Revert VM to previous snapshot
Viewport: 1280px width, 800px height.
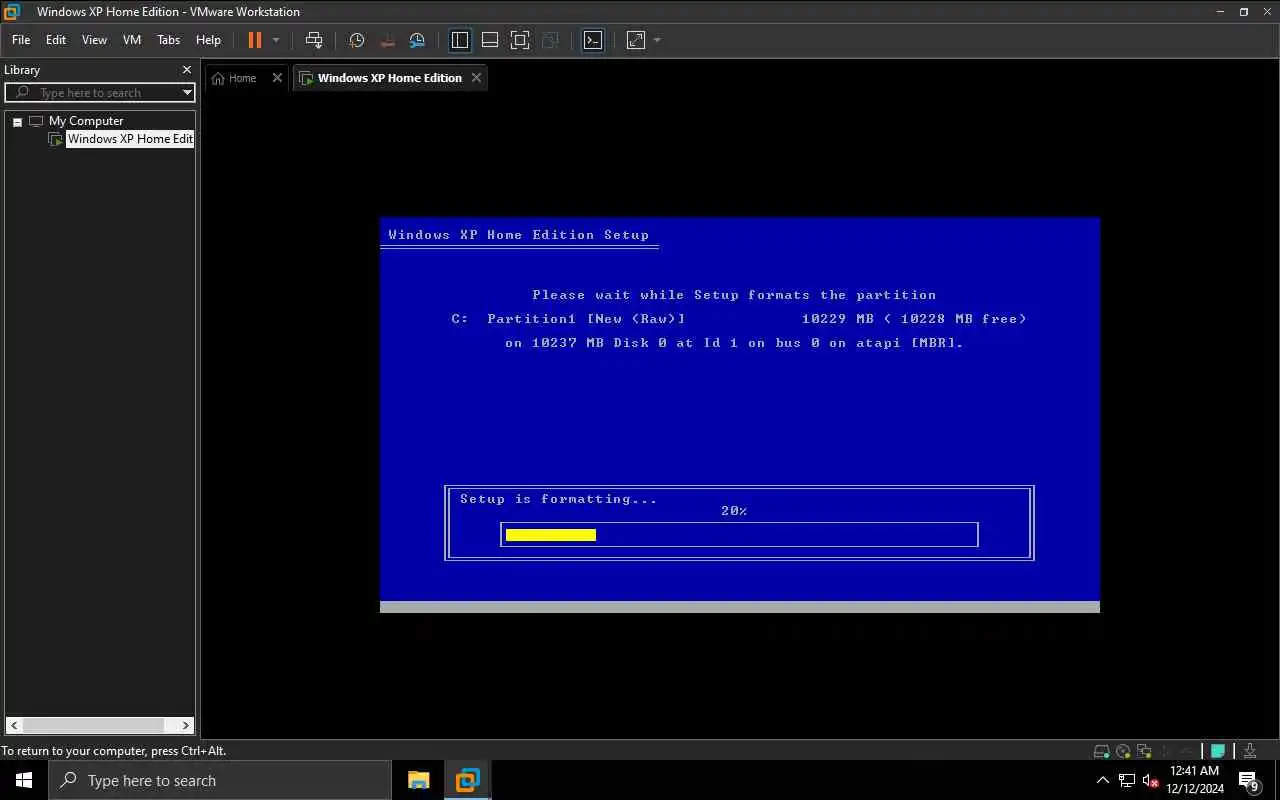tap(388, 40)
